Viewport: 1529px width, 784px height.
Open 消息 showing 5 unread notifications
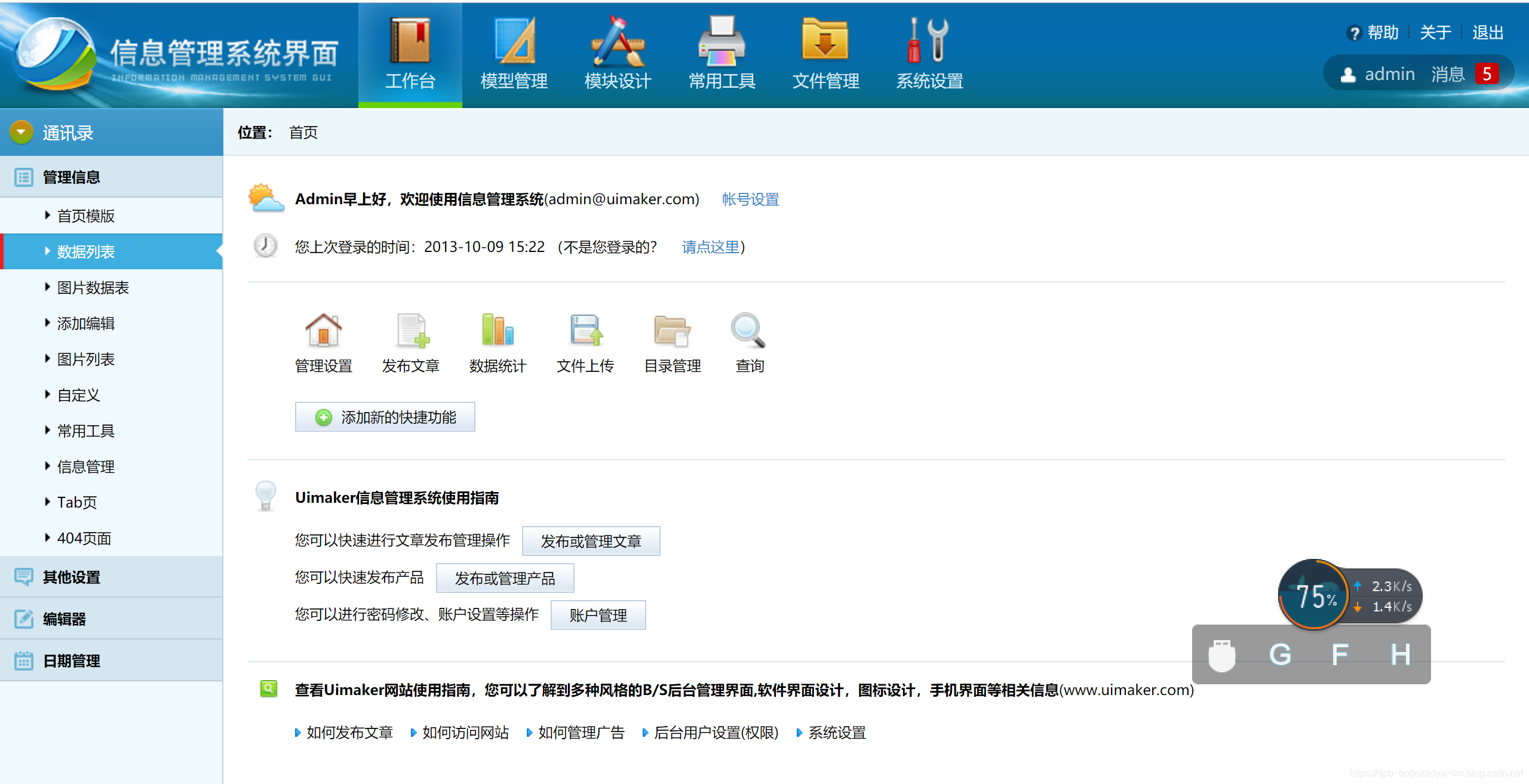click(x=1448, y=73)
